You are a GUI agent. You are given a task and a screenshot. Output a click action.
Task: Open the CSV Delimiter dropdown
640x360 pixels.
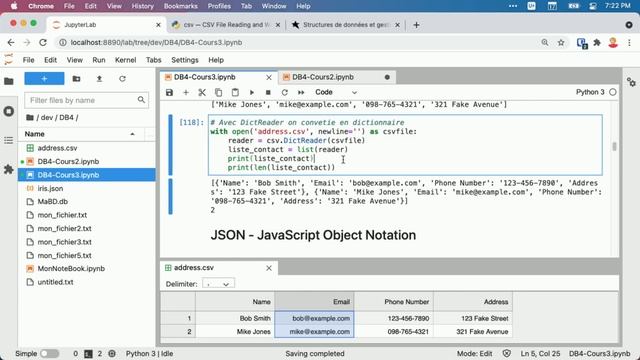pos(218,284)
